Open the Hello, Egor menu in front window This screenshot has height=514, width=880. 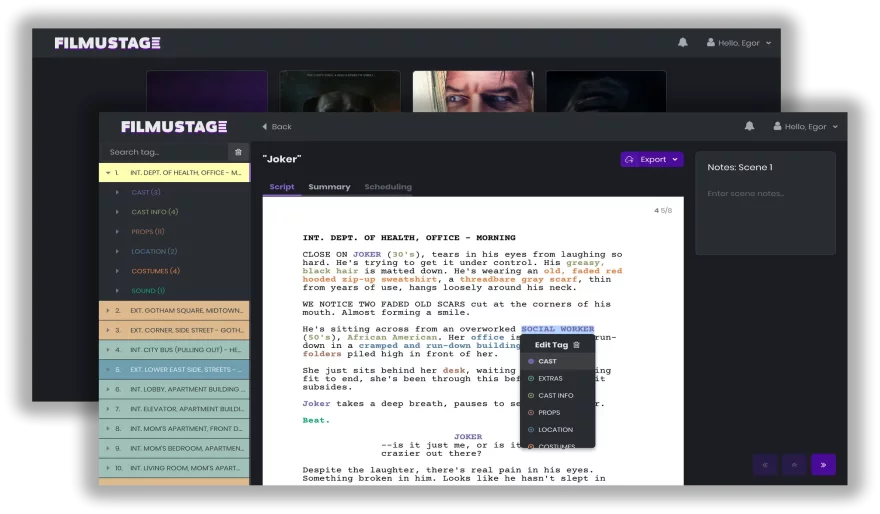point(805,127)
